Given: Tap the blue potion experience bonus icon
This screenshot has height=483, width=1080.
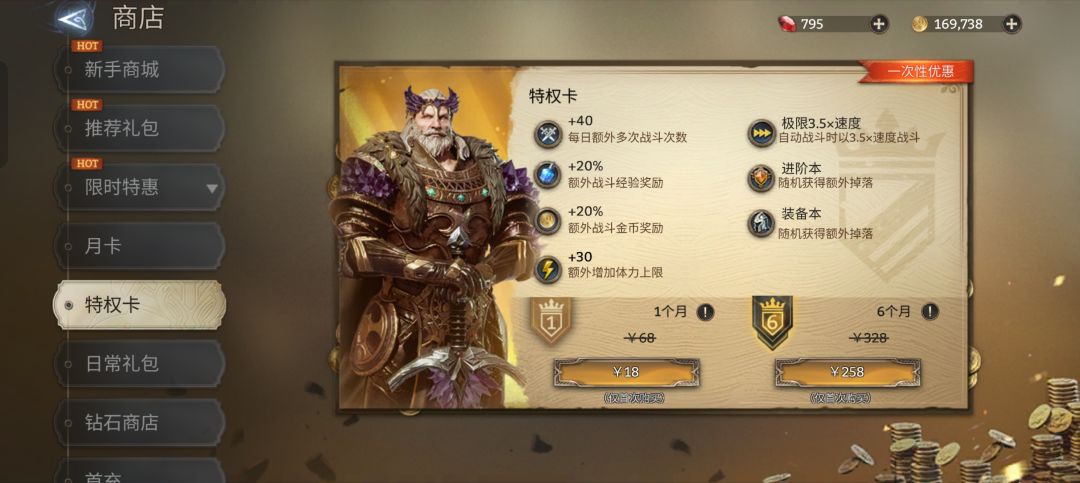Looking at the screenshot, I should click(548, 176).
